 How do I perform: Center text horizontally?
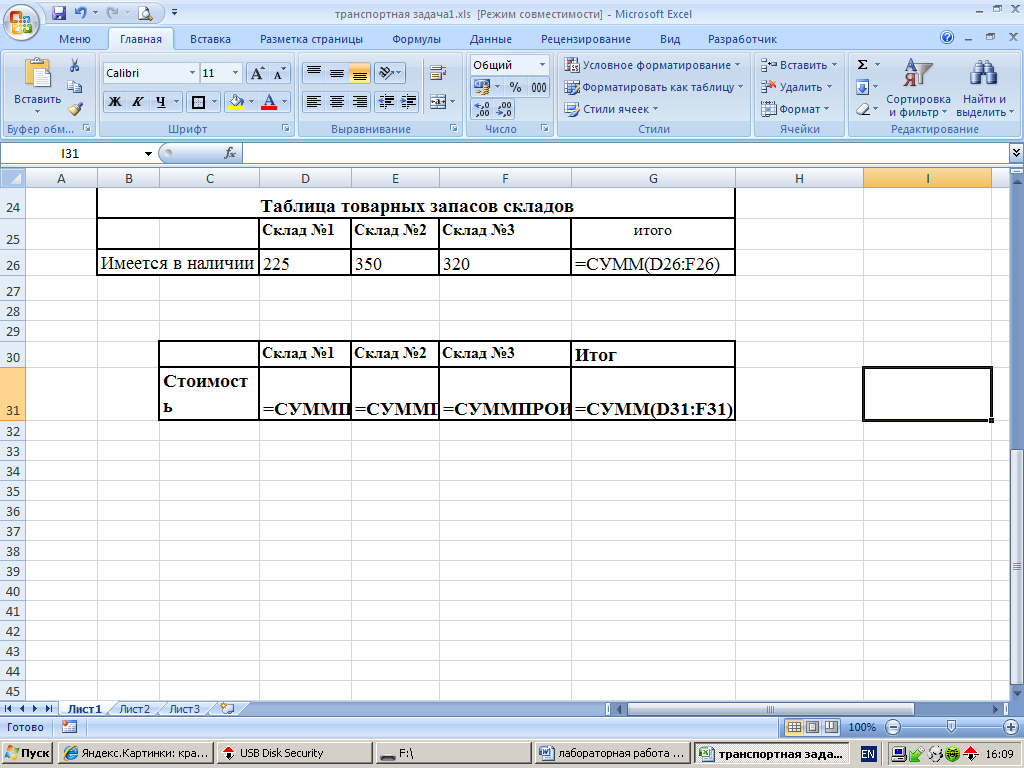(336, 102)
